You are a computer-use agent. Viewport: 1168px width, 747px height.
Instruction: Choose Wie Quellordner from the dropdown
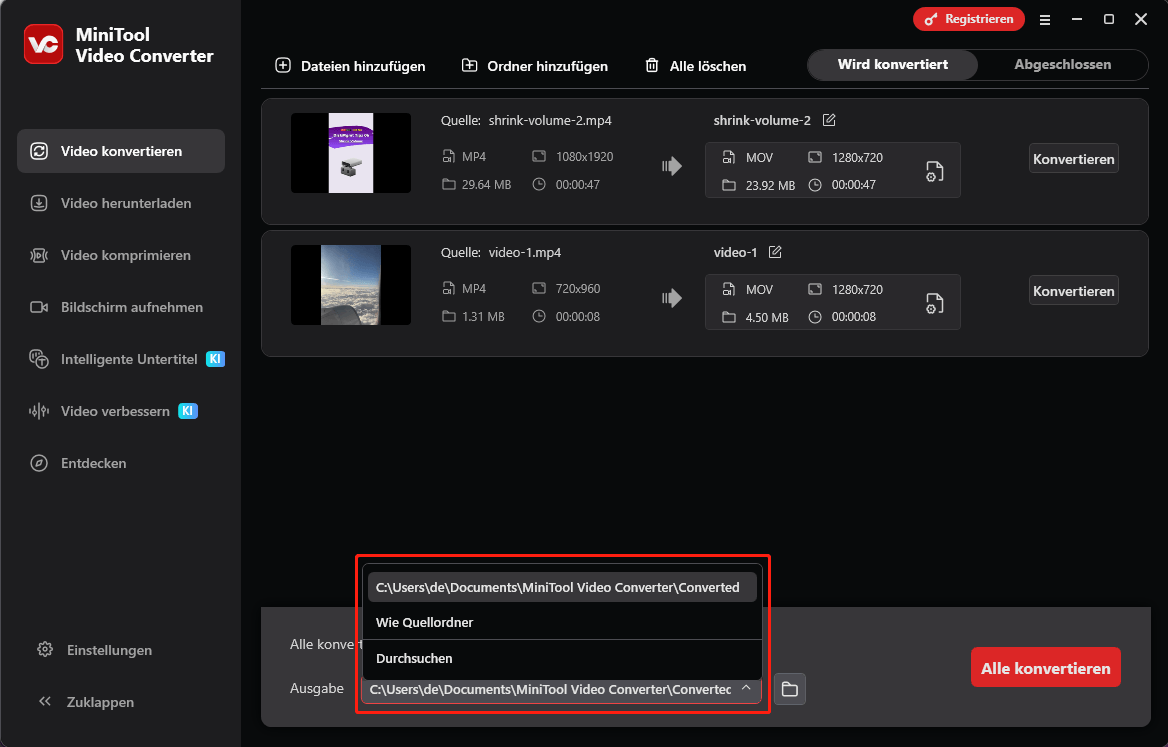tap(562, 623)
